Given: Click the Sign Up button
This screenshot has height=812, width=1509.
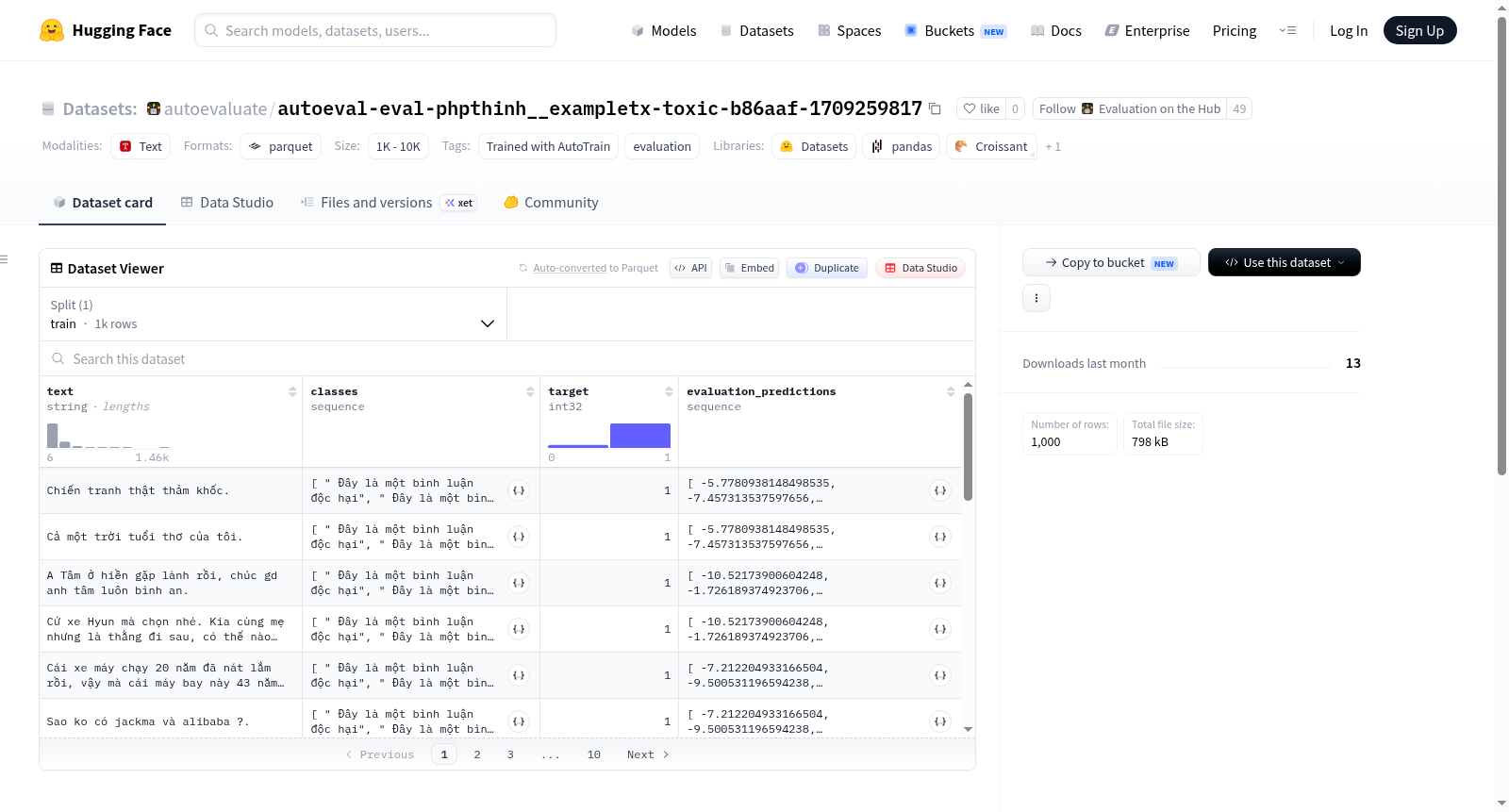Looking at the screenshot, I should pyautogui.click(x=1419, y=30).
